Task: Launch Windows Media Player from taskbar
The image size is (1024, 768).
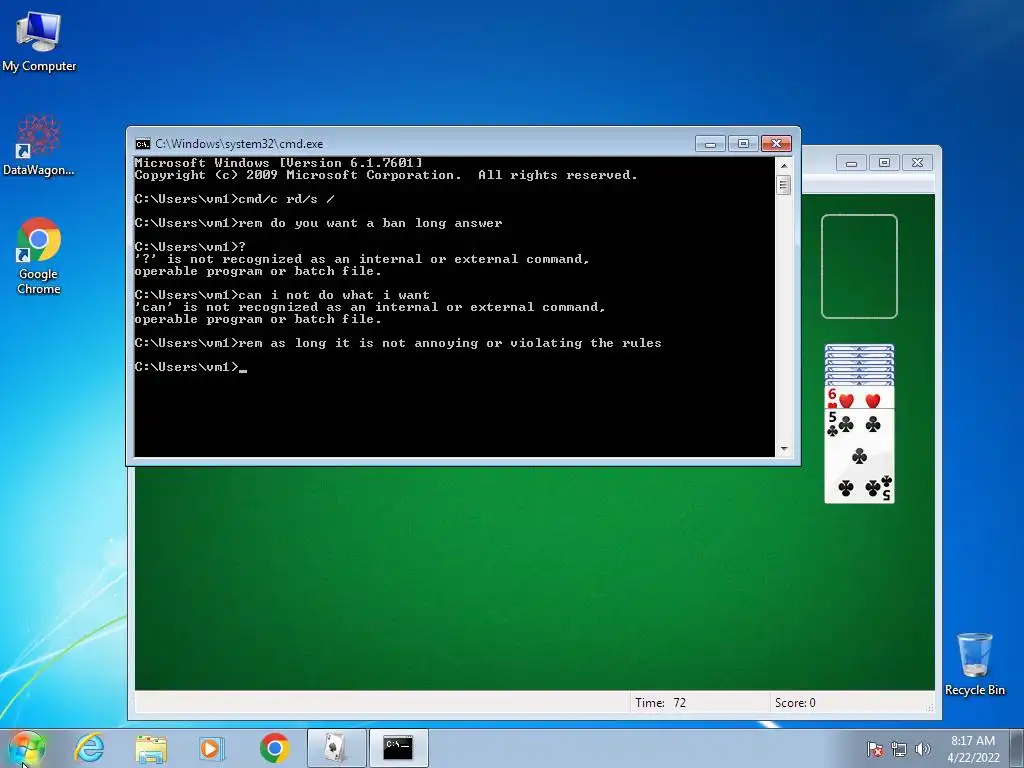Action: [x=211, y=748]
